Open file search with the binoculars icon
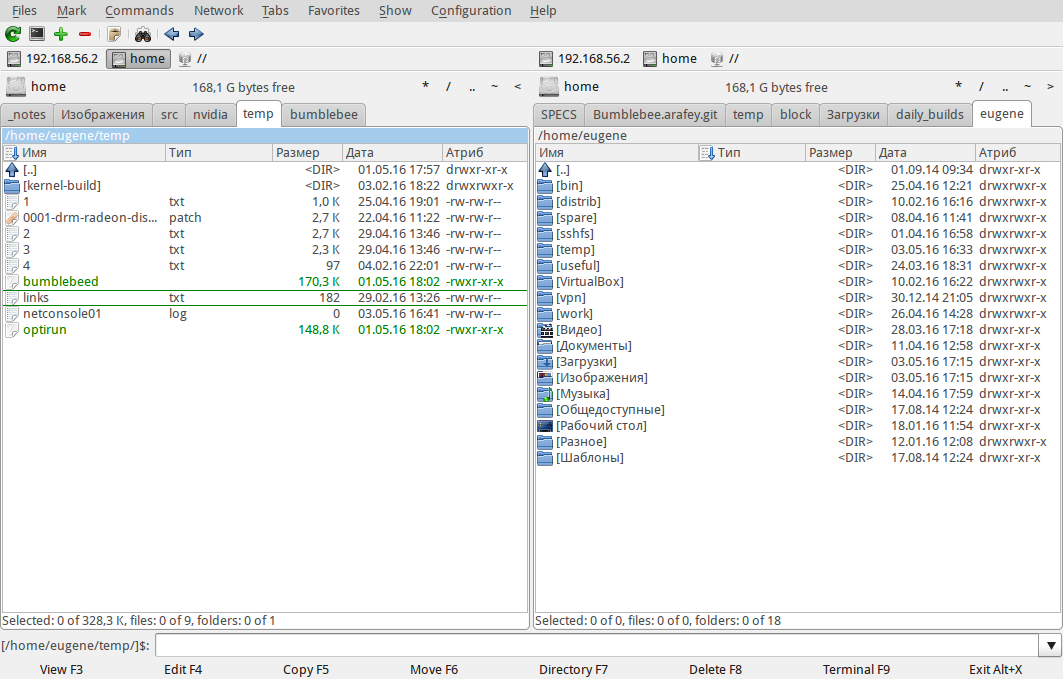The image size is (1063, 679). click(x=143, y=34)
